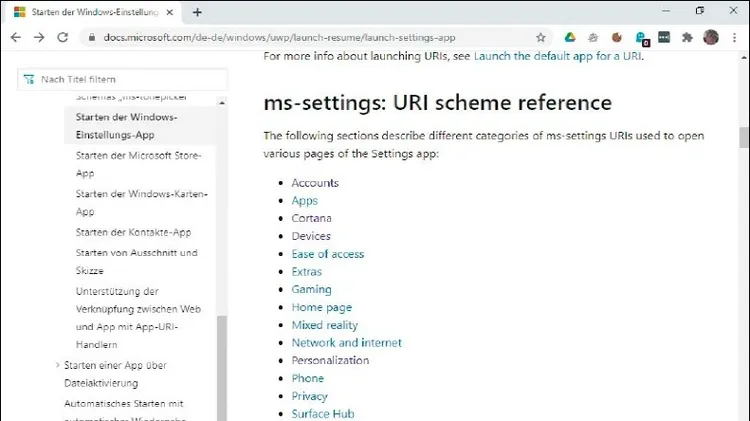This screenshot has height=421, width=750.
Task: Close the Starten der Windows-Einstellung tab
Action: tap(170, 12)
